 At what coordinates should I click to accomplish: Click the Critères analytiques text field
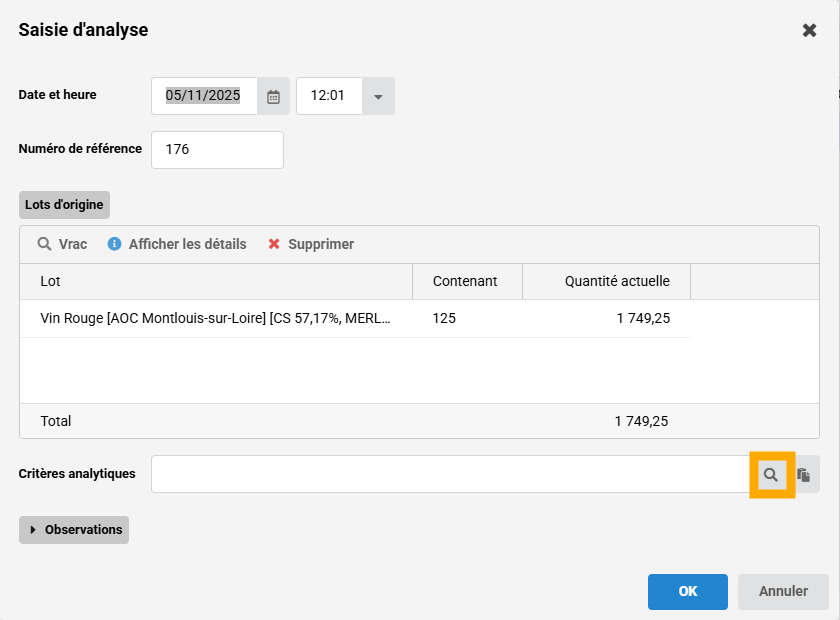tap(450, 474)
